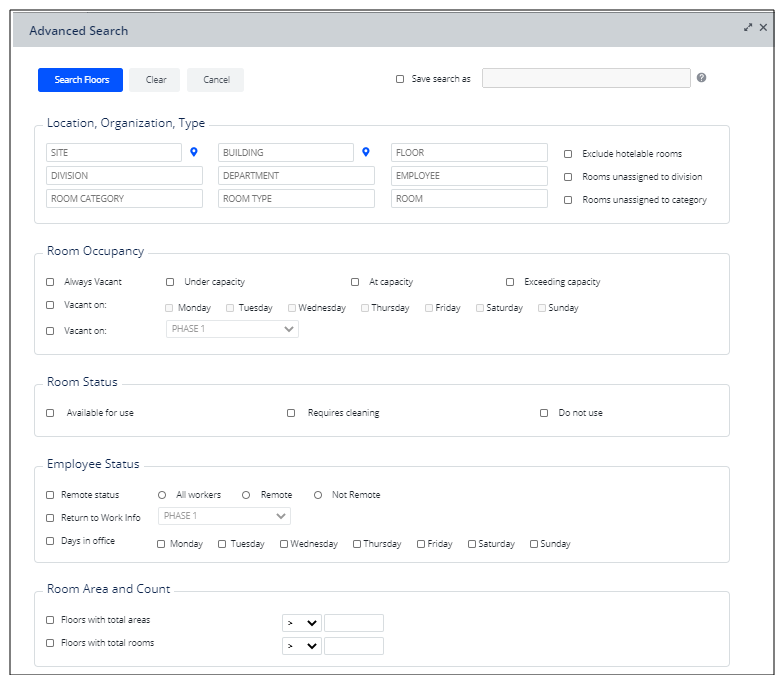Check Requires cleaning
775x675 pixels.
click(x=291, y=413)
